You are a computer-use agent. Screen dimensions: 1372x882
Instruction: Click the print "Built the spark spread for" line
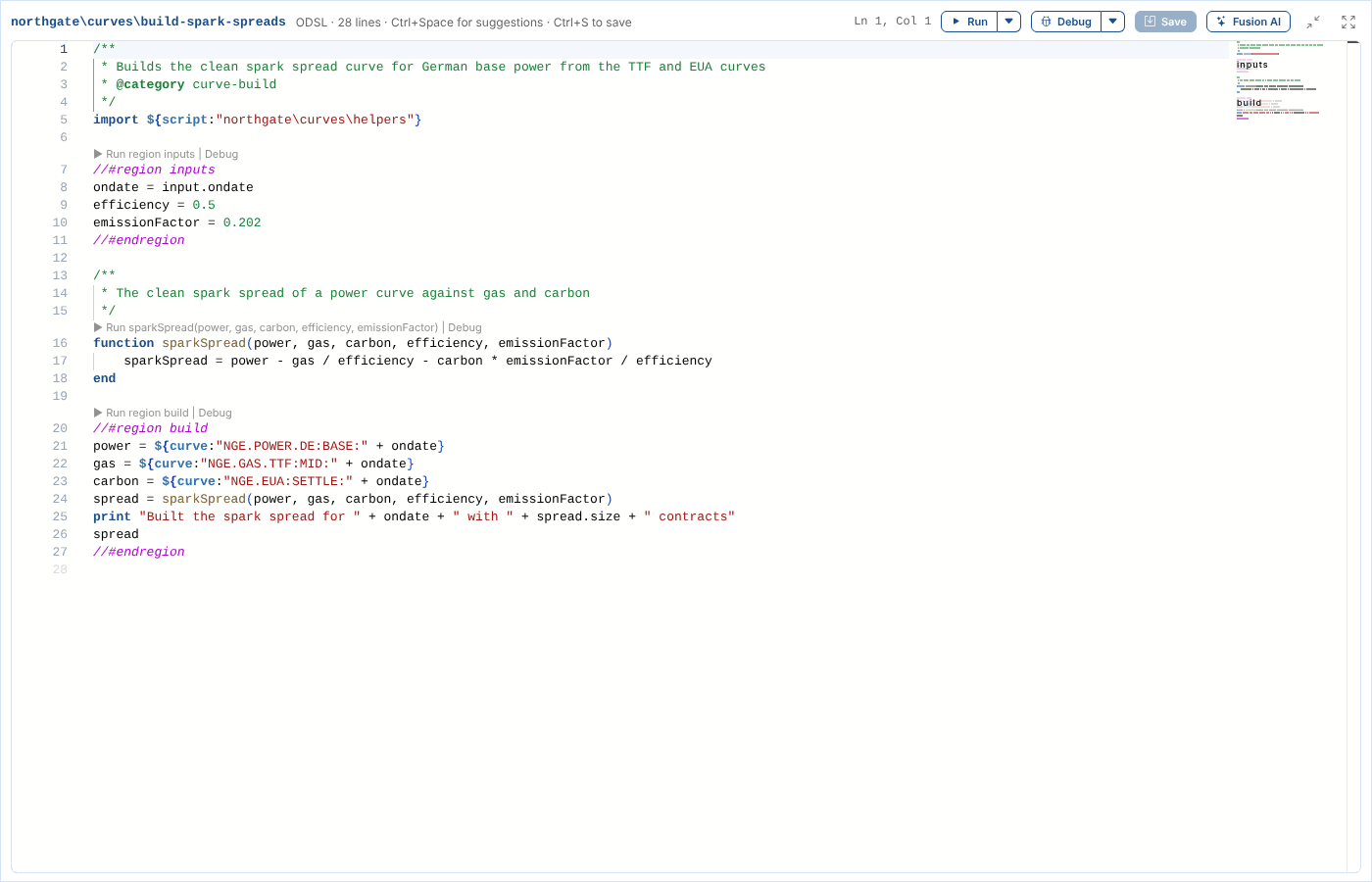pos(414,516)
